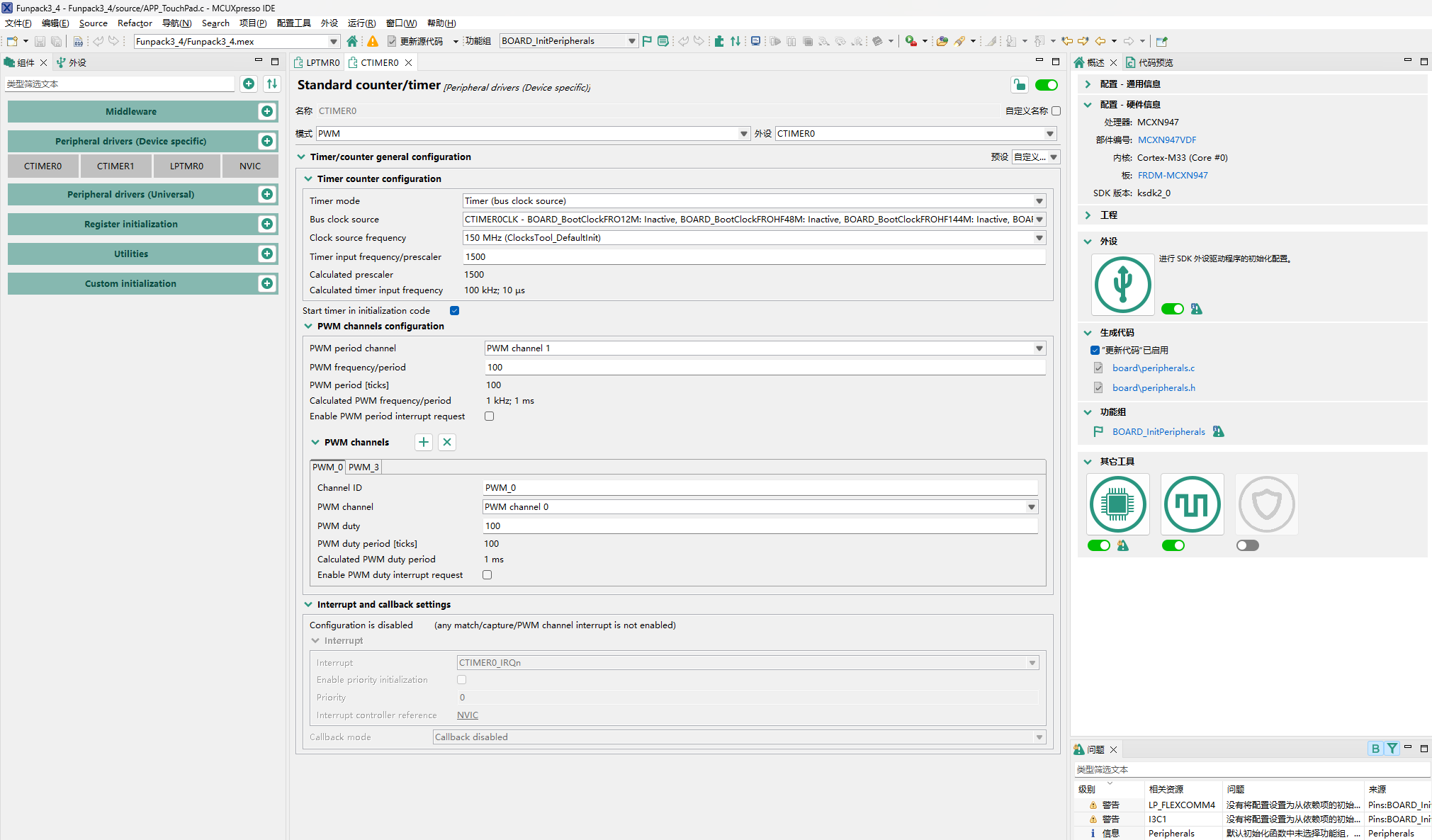Click the add component plus icon near filter
This screenshot has height=840, width=1432.
(x=249, y=84)
